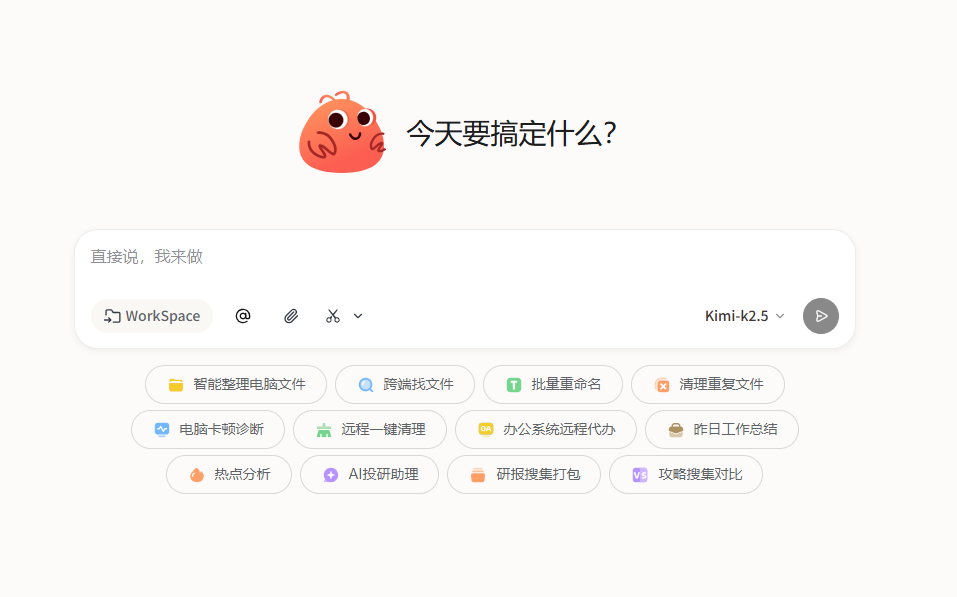
Task: Click the AI投研助理 quick action
Action: [368, 474]
